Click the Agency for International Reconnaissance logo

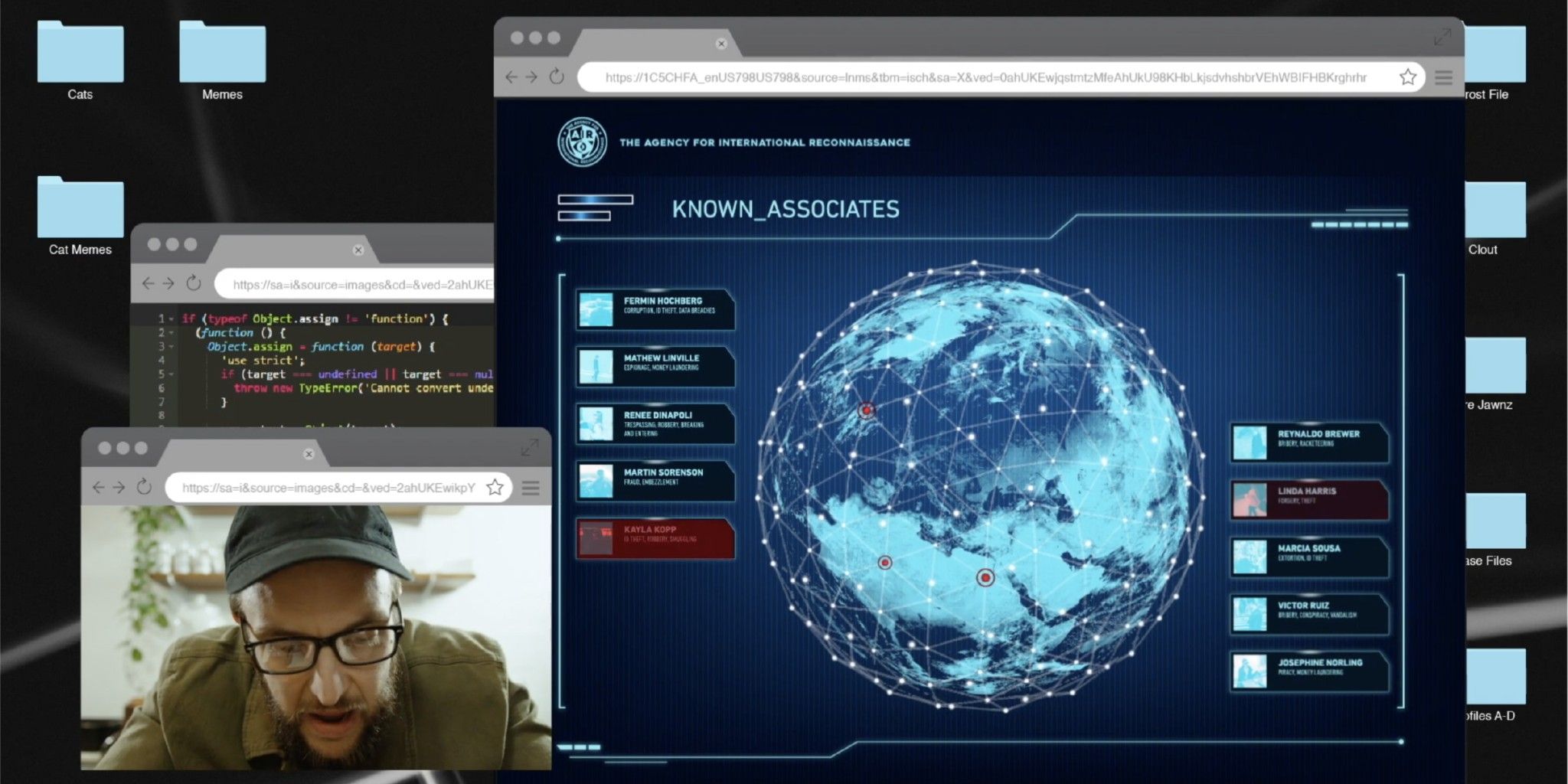582,142
